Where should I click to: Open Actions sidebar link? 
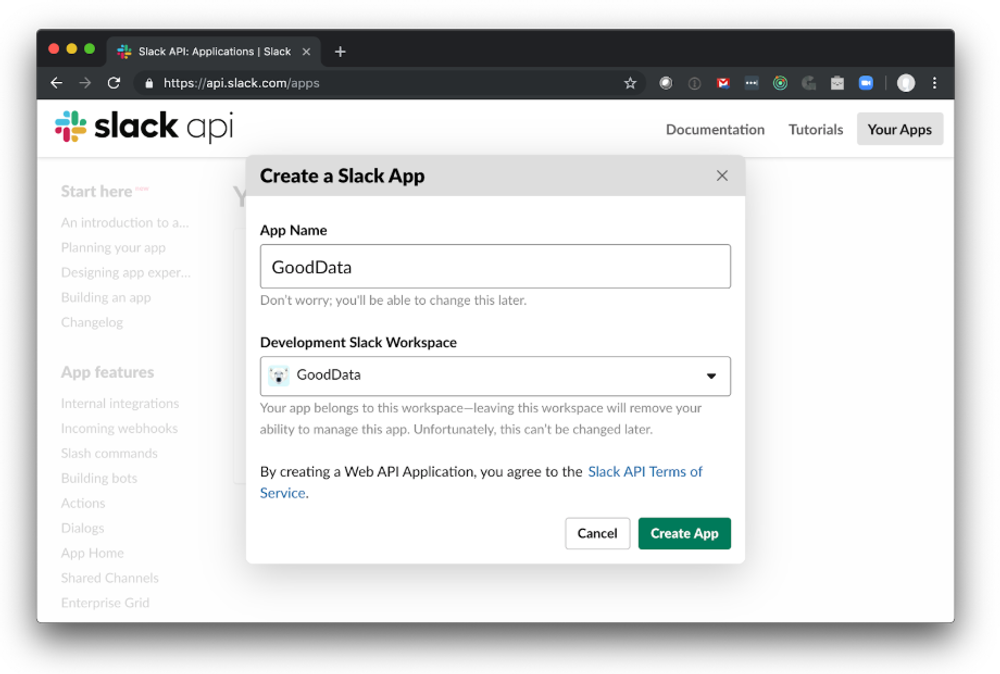(x=83, y=503)
